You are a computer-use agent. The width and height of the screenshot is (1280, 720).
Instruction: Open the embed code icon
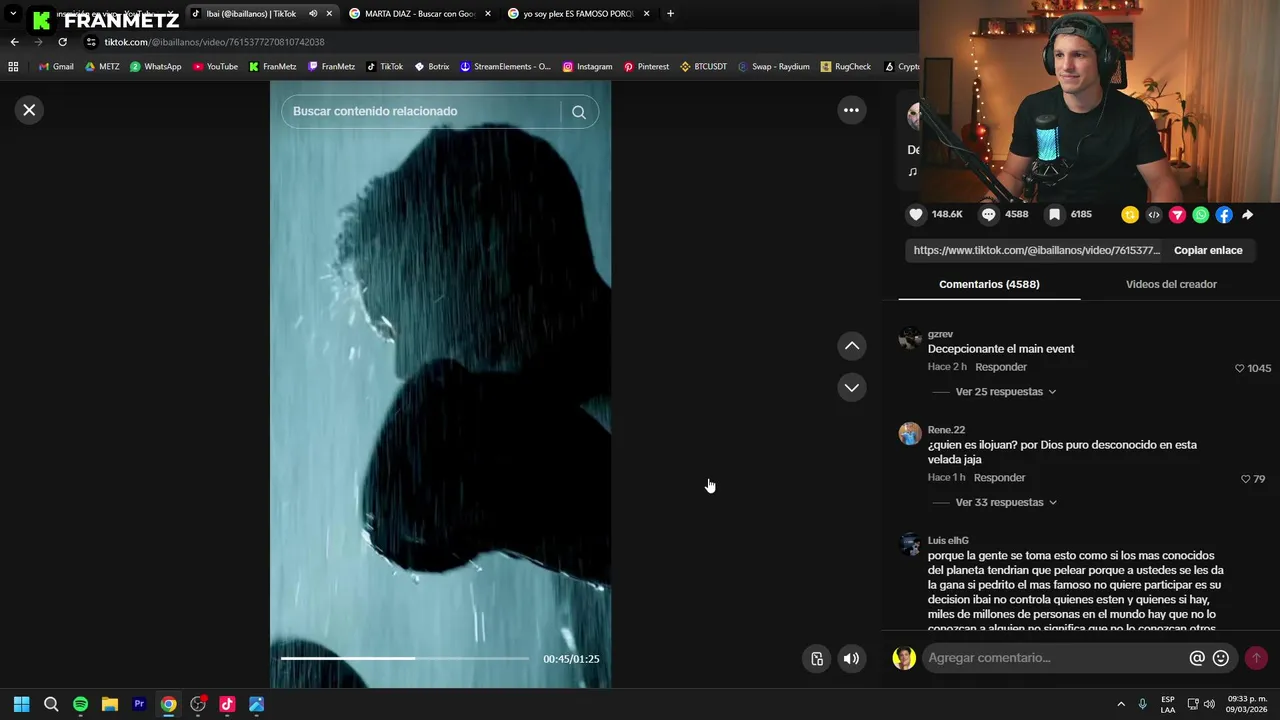coord(1154,215)
